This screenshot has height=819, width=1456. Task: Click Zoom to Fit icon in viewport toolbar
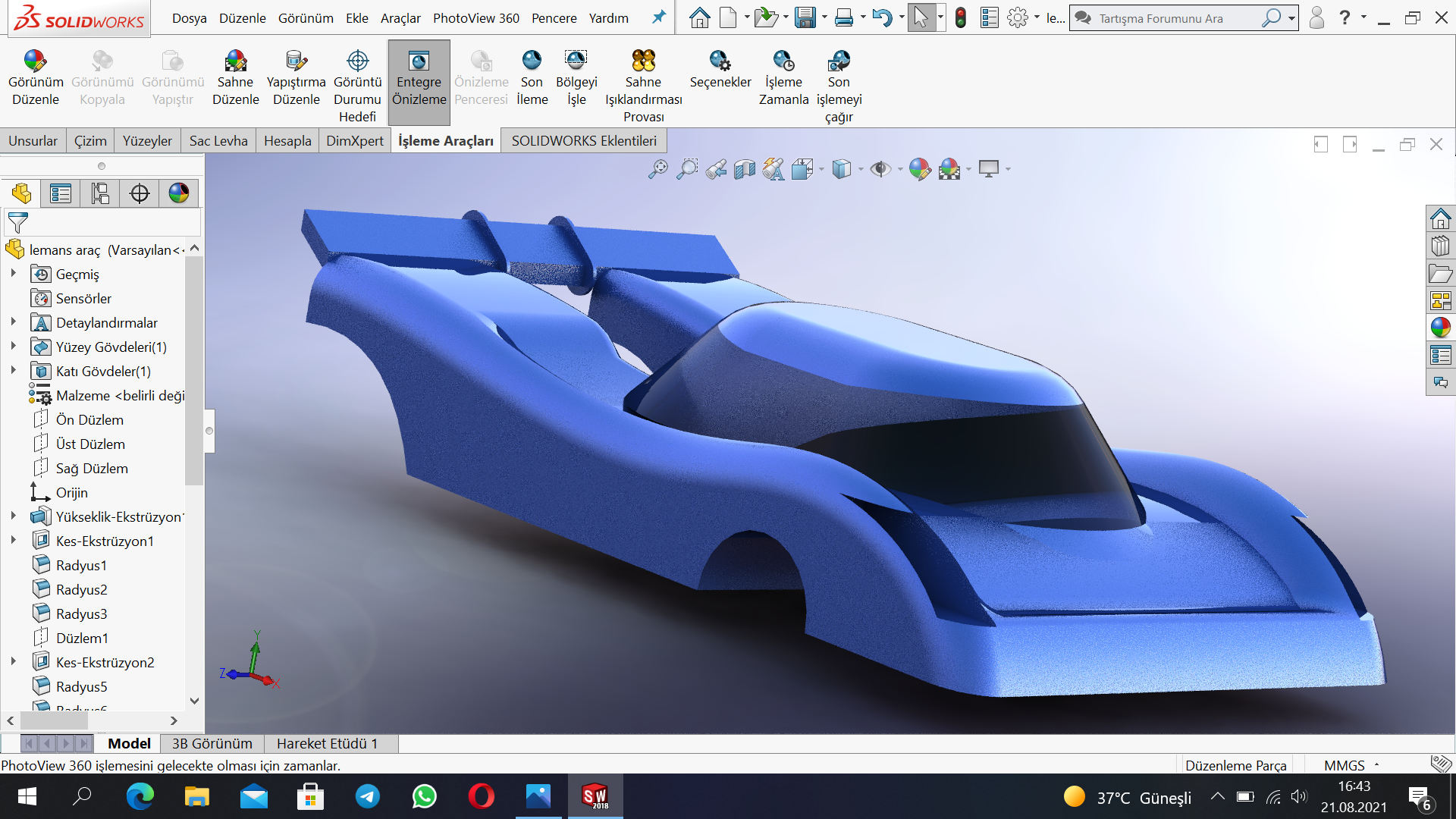tap(657, 169)
